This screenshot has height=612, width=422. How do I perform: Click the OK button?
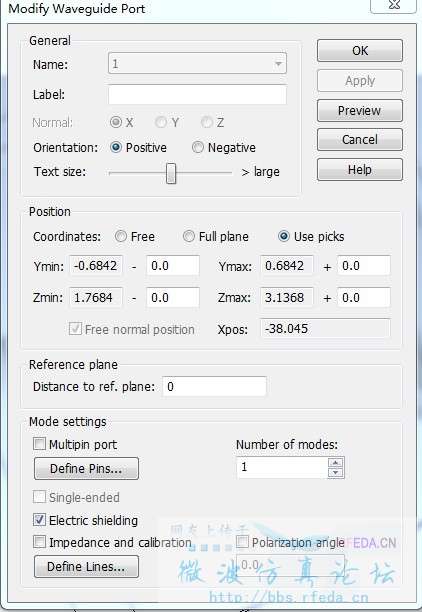[x=360, y=51]
